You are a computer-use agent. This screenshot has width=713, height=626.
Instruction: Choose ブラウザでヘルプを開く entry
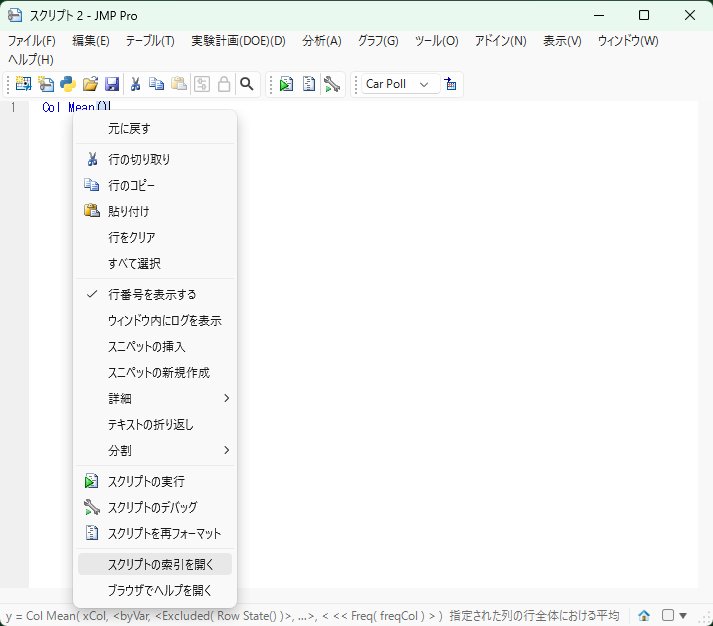(x=155, y=591)
